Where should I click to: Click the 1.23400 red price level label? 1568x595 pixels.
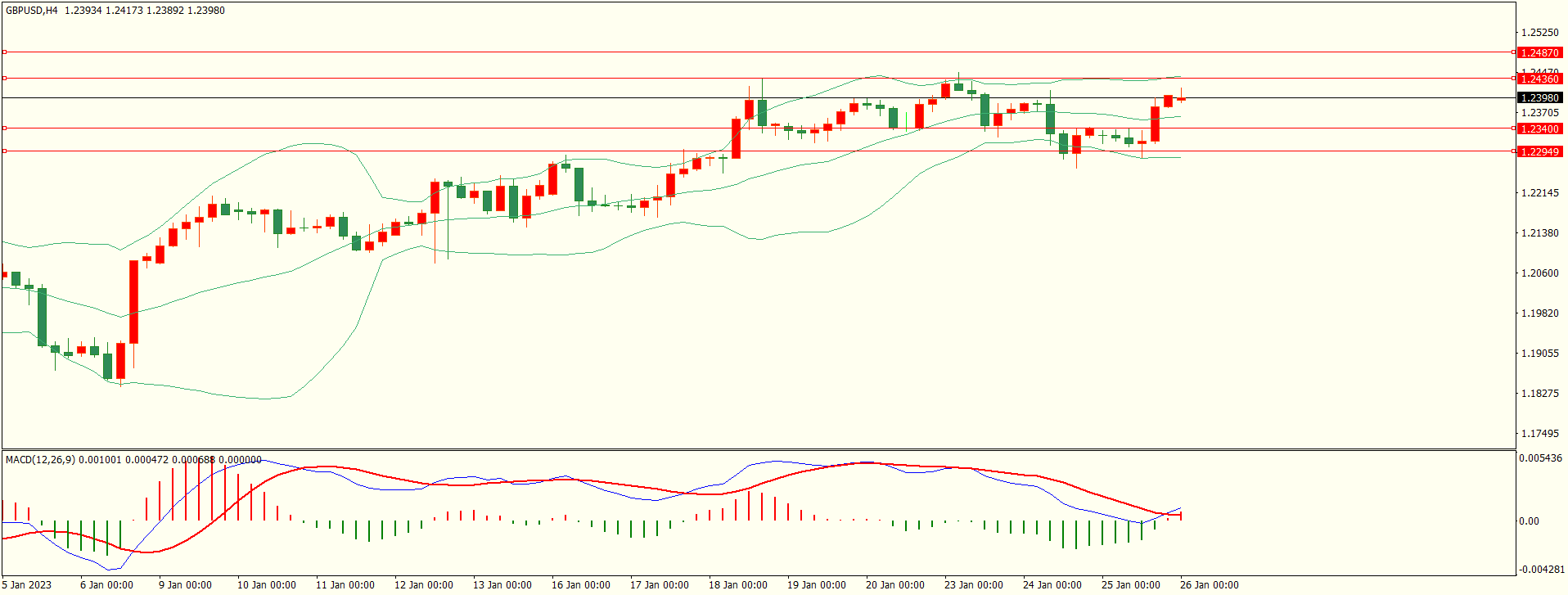1539,129
